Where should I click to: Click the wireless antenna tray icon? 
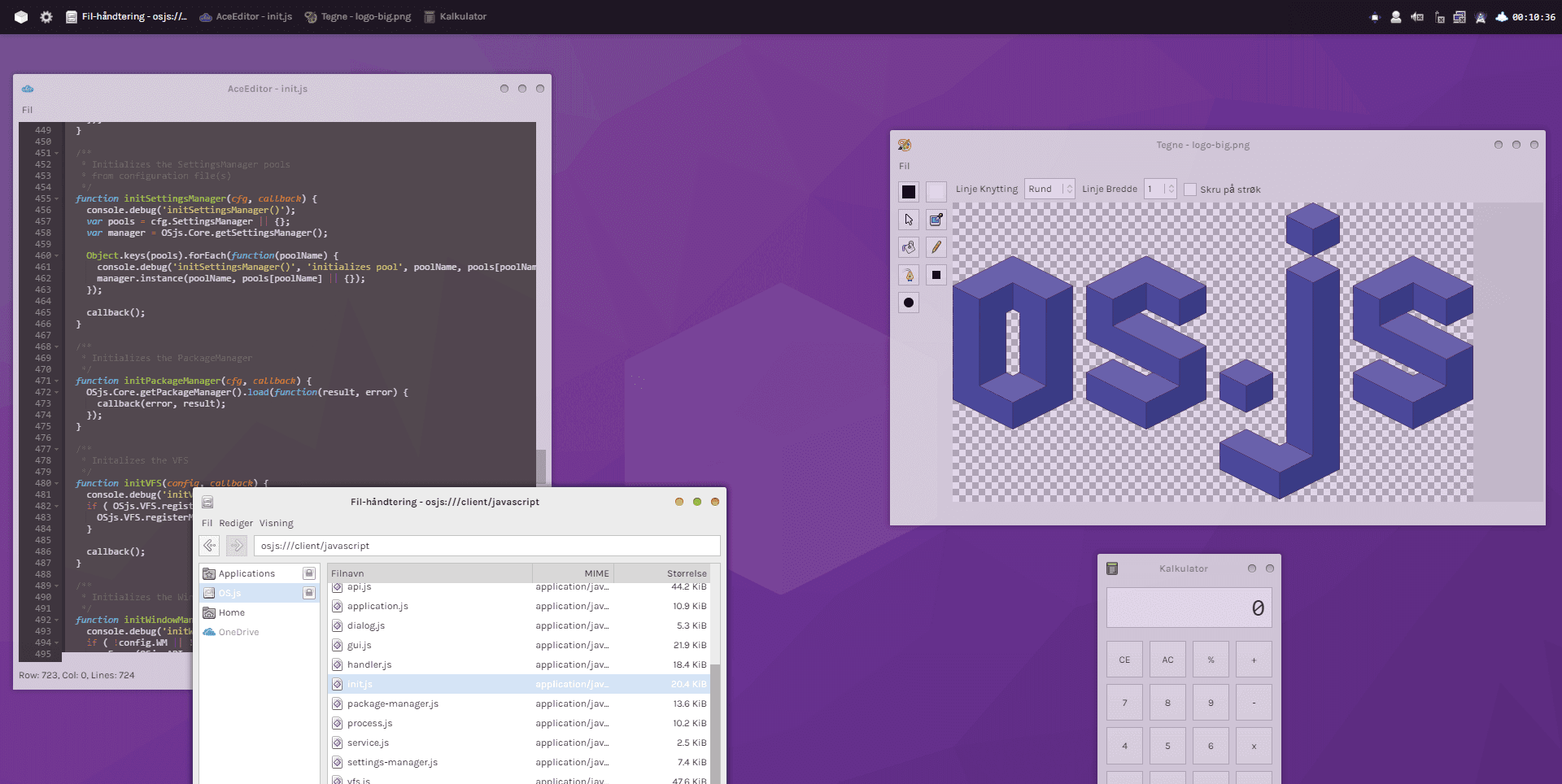pyautogui.click(x=1481, y=16)
